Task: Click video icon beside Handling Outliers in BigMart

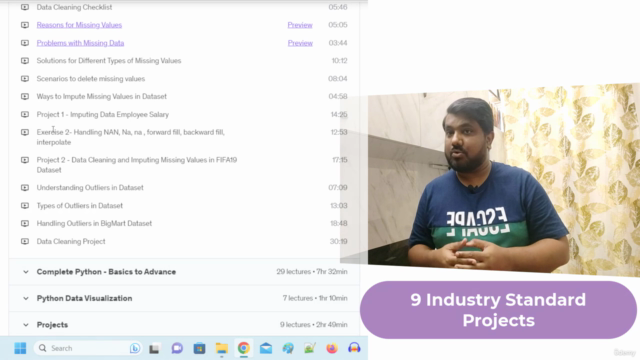Action: point(25,223)
